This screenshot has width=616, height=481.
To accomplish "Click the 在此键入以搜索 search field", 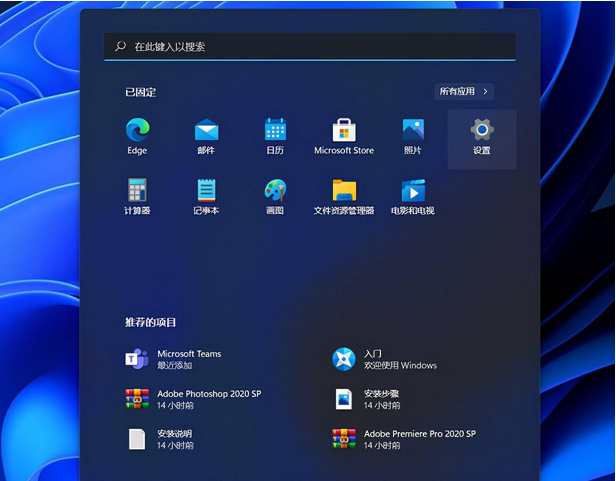I will pos(310,46).
